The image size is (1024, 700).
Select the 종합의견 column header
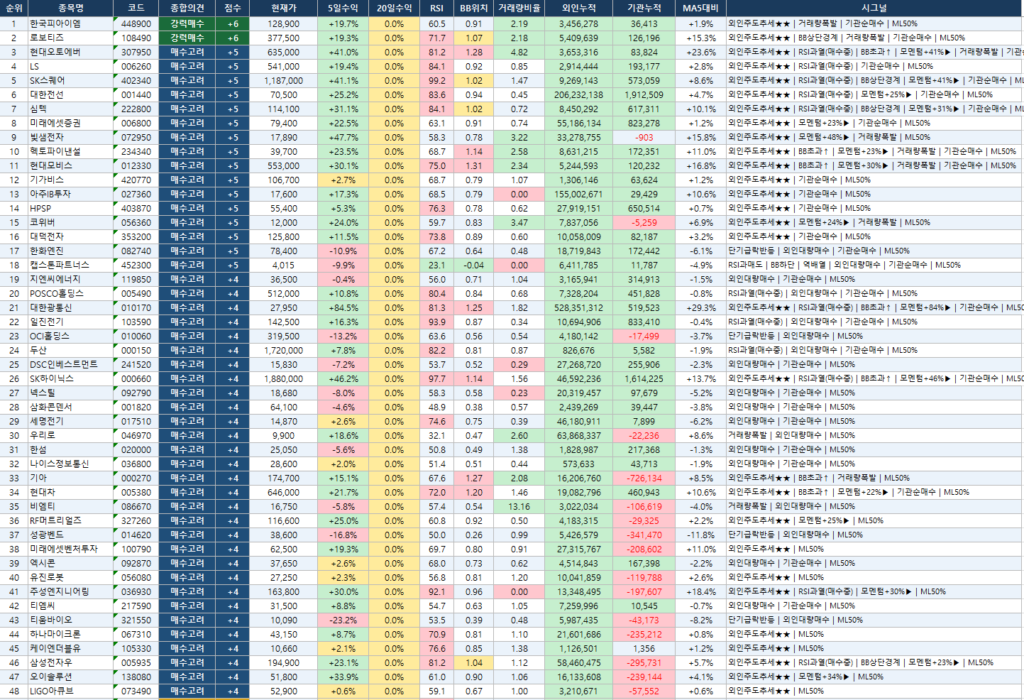tap(187, 8)
